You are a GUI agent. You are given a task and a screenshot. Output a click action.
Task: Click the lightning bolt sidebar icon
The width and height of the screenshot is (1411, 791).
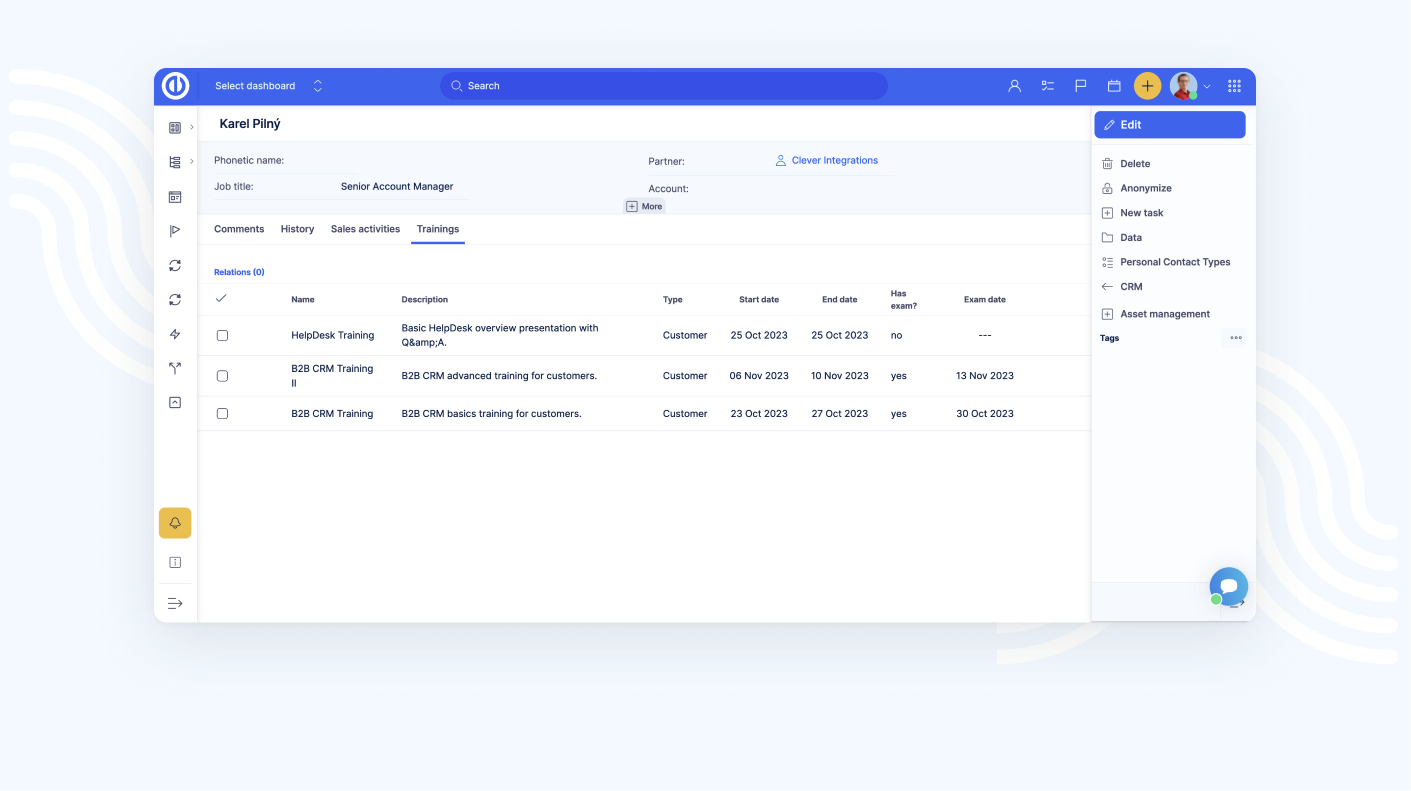[175, 334]
